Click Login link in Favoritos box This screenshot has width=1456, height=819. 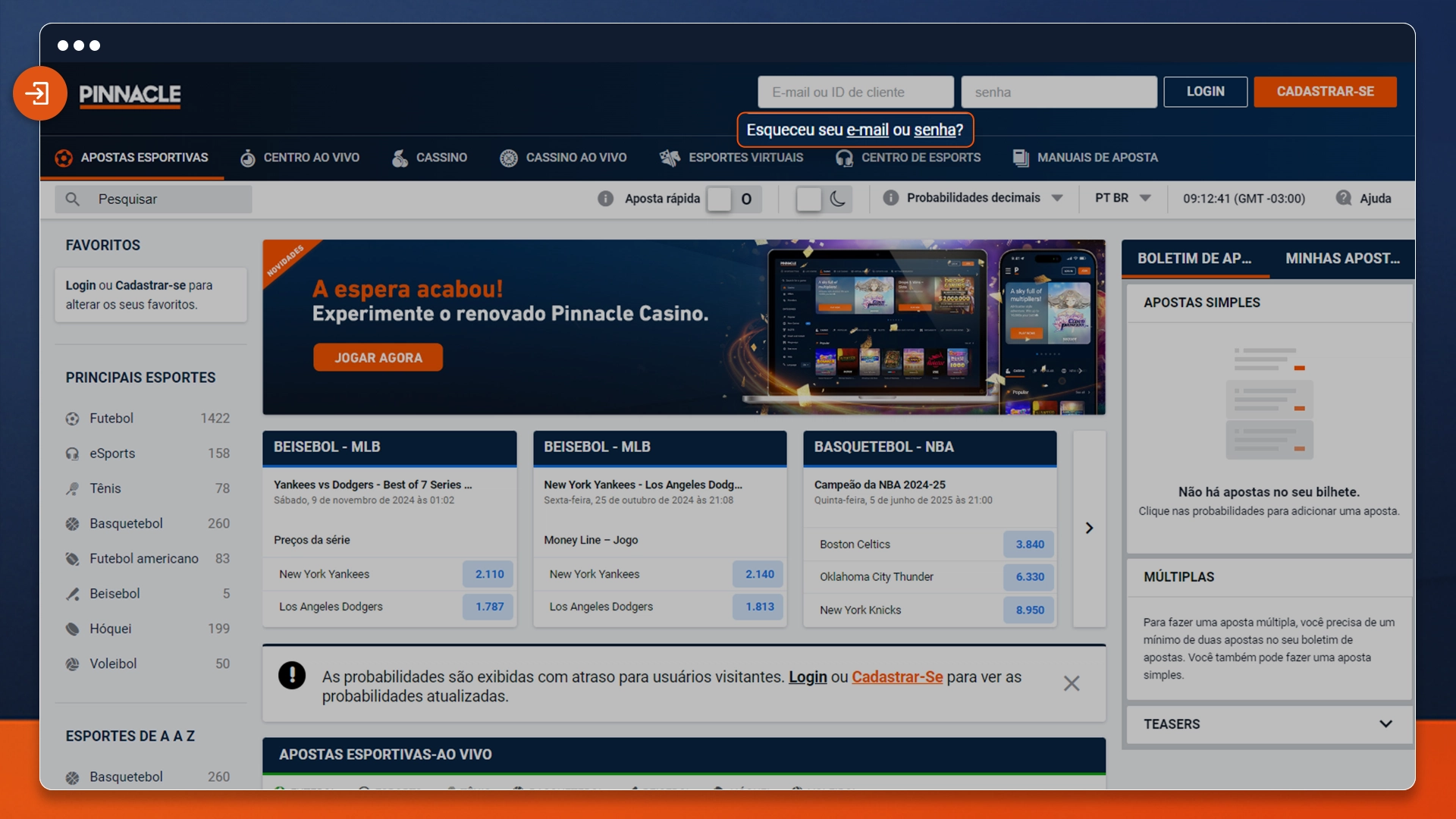(80, 286)
